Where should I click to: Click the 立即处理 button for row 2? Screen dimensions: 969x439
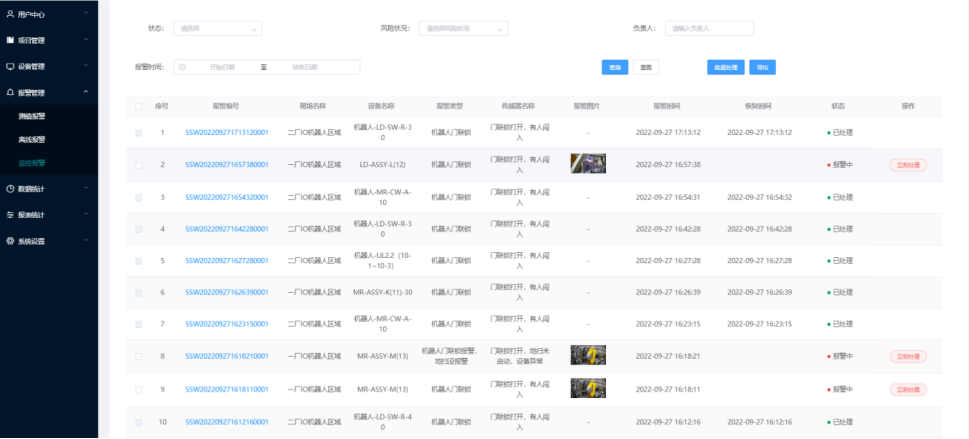point(908,165)
